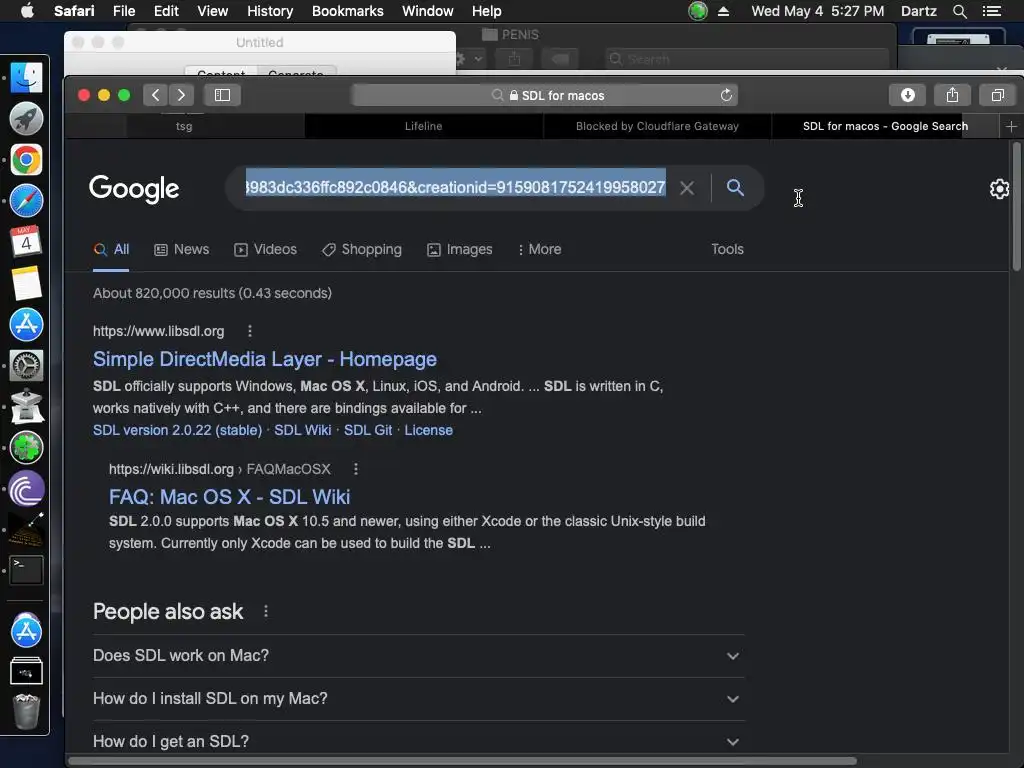Expand 'Does SDL work on Mac?' question

[418, 656]
